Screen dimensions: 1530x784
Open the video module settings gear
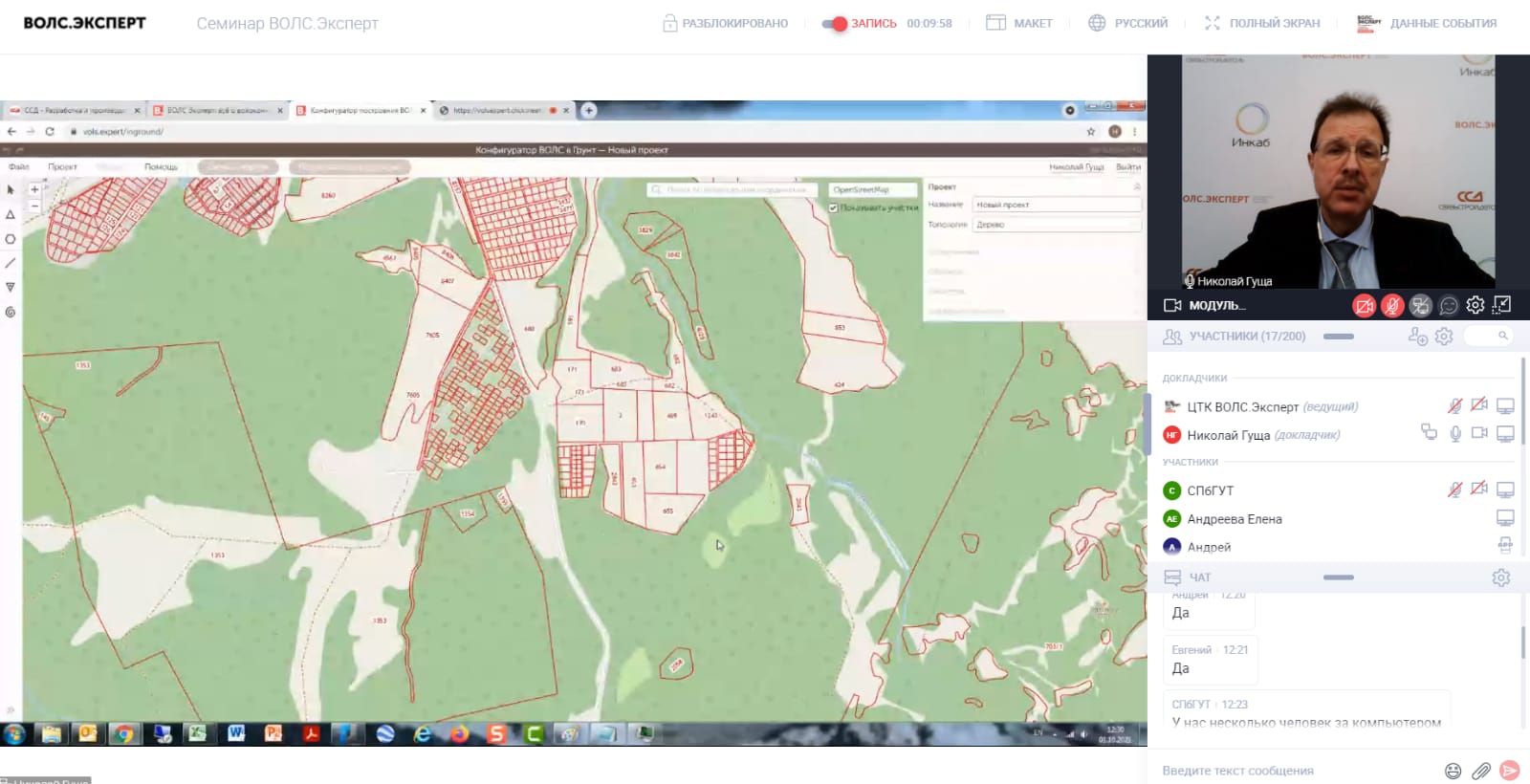click(1475, 305)
